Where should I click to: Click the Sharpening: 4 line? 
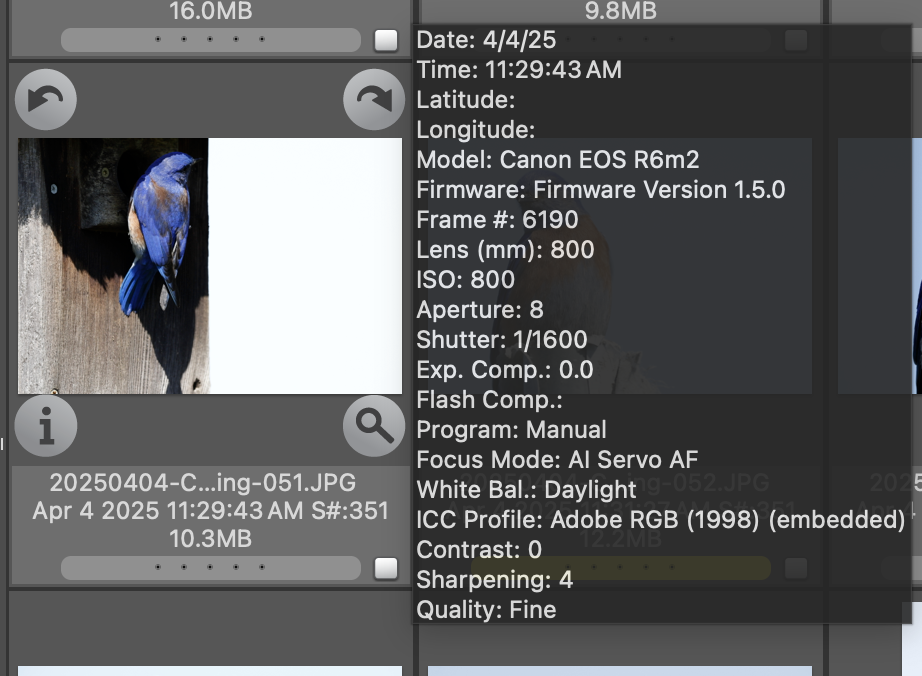pos(495,580)
